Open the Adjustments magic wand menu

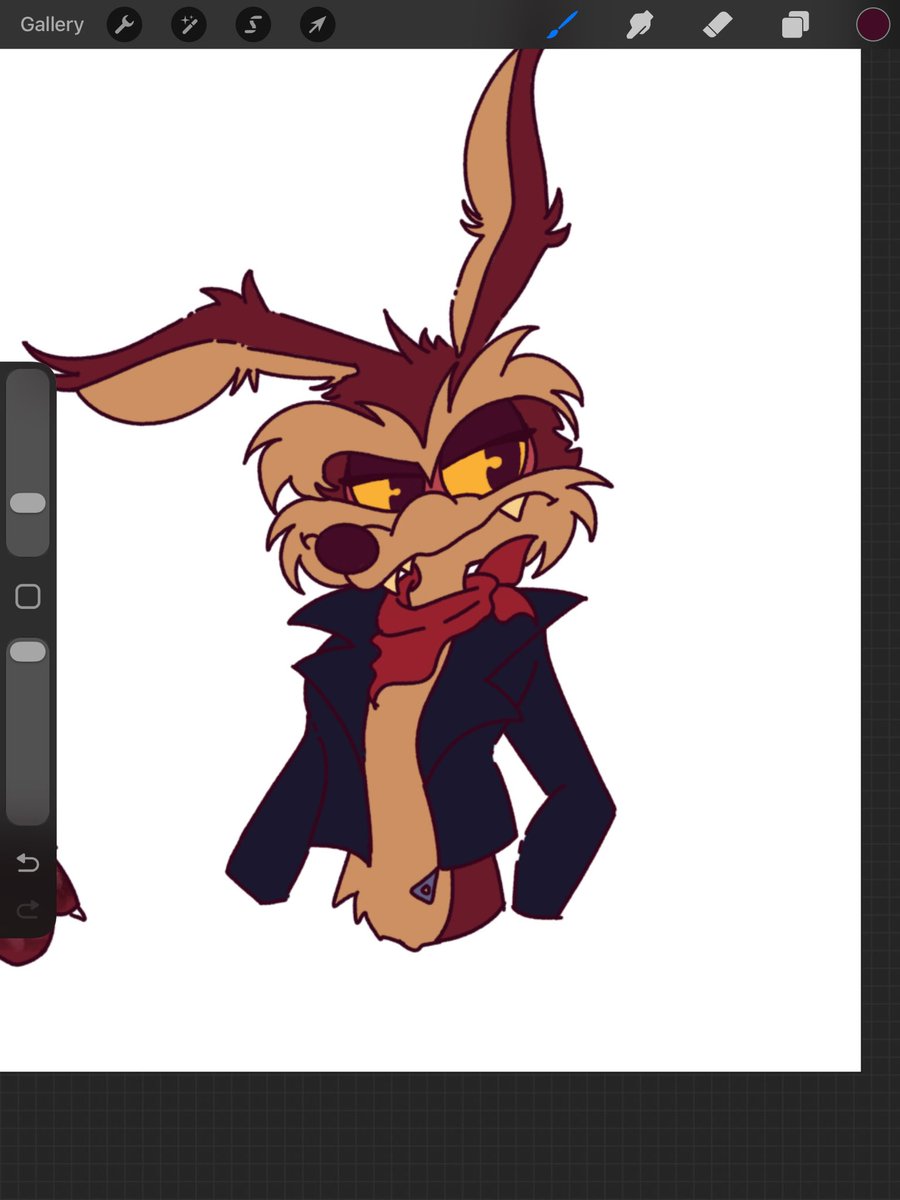pos(189,24)
